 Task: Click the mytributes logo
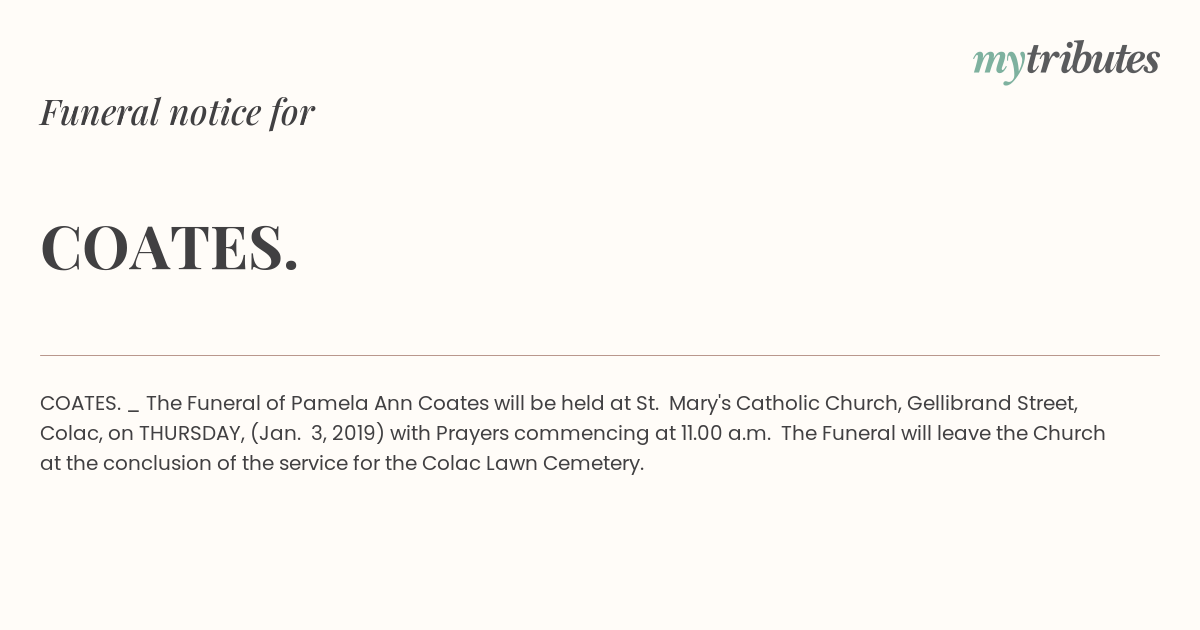pos(1066,61)
